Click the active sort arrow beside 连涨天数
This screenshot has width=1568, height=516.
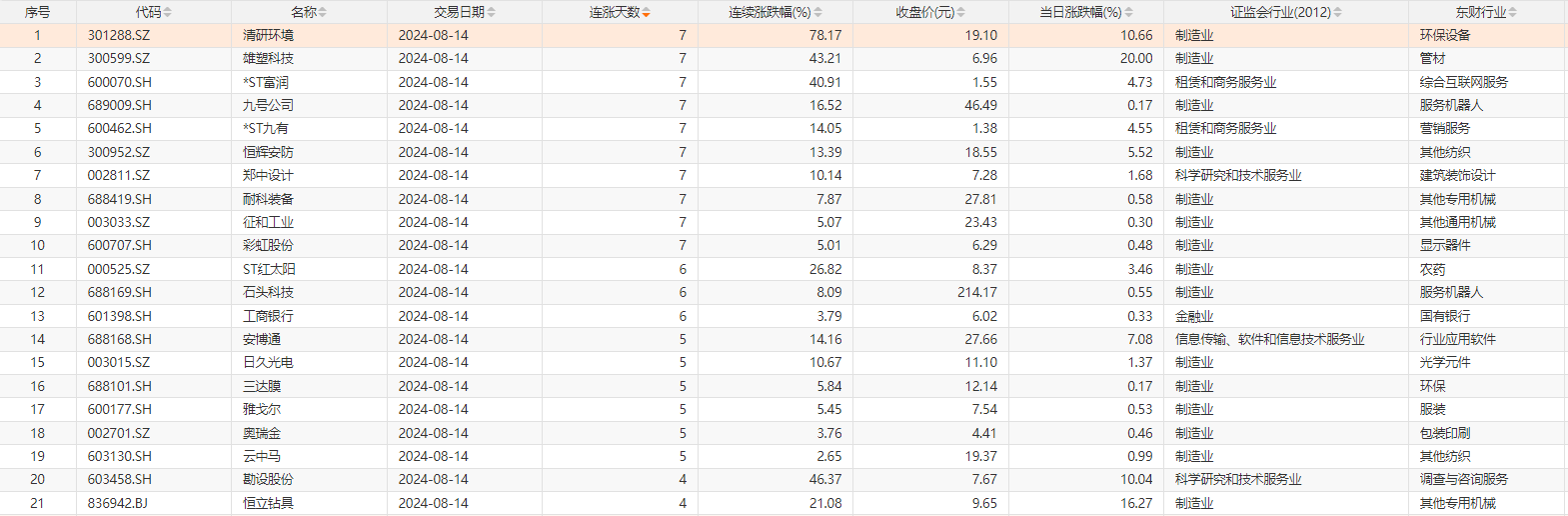[647, 12]
